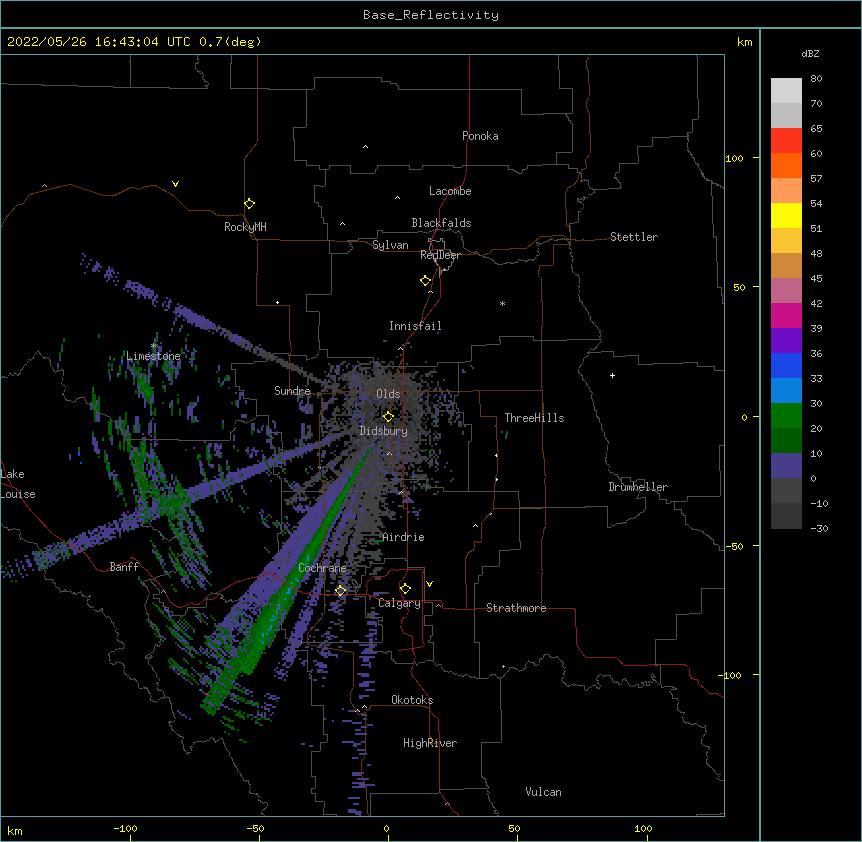Click the Base_Reflectivity title
This screenshot has height=842, width=862.
point(431,15)
